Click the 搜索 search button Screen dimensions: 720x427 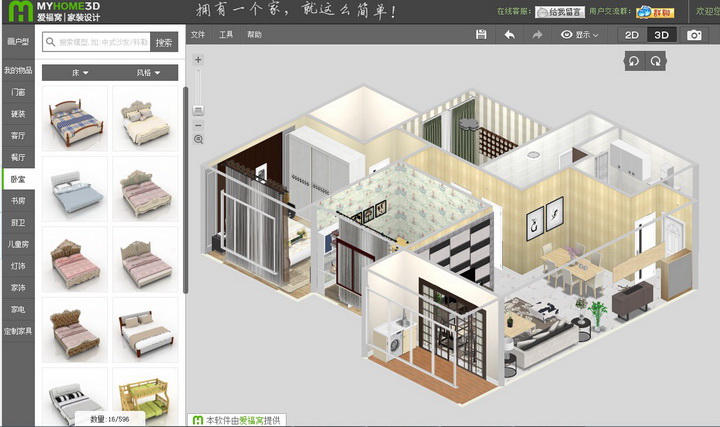(x=164, y=43)
